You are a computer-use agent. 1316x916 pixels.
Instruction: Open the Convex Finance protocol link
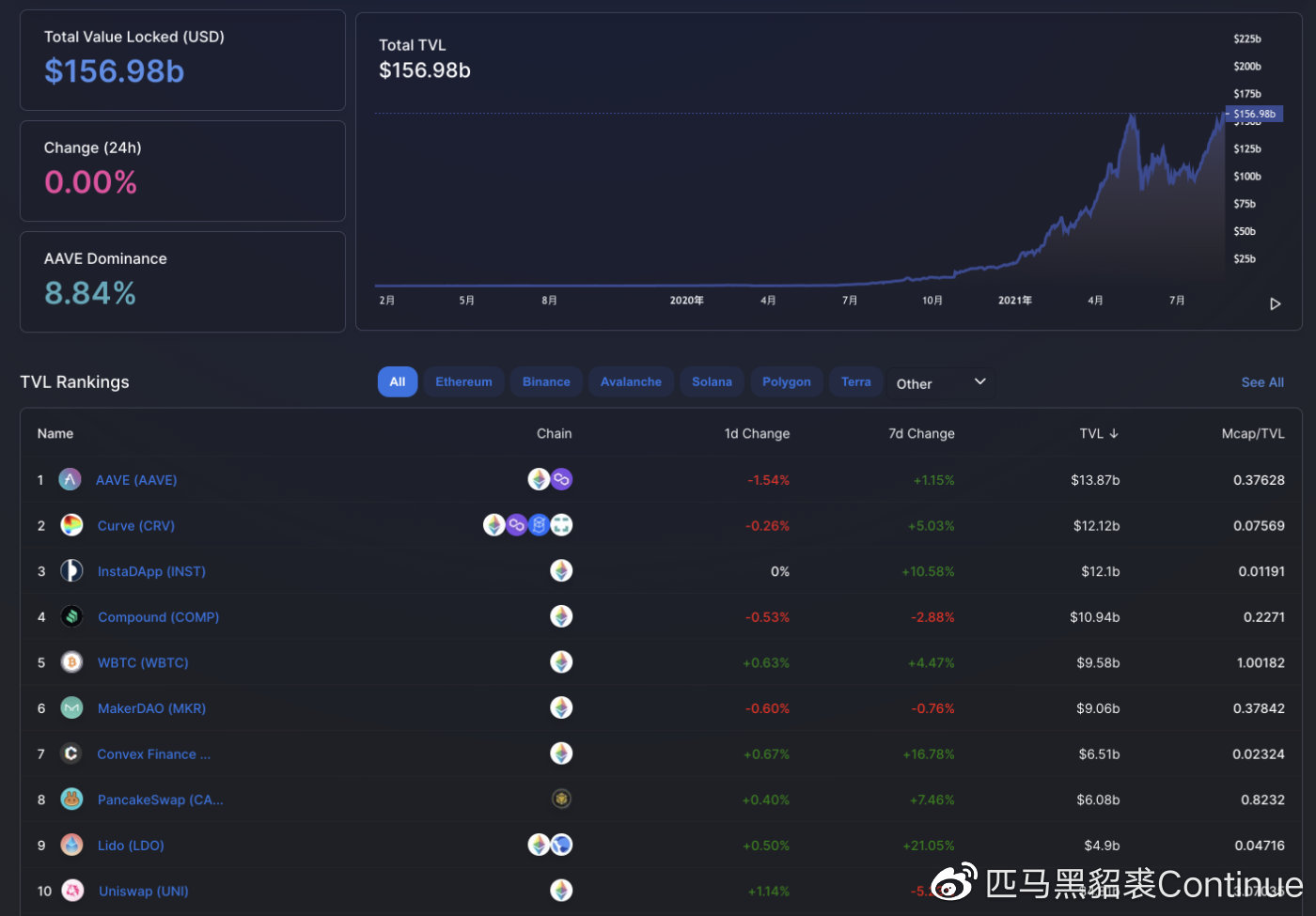(154, 753)
